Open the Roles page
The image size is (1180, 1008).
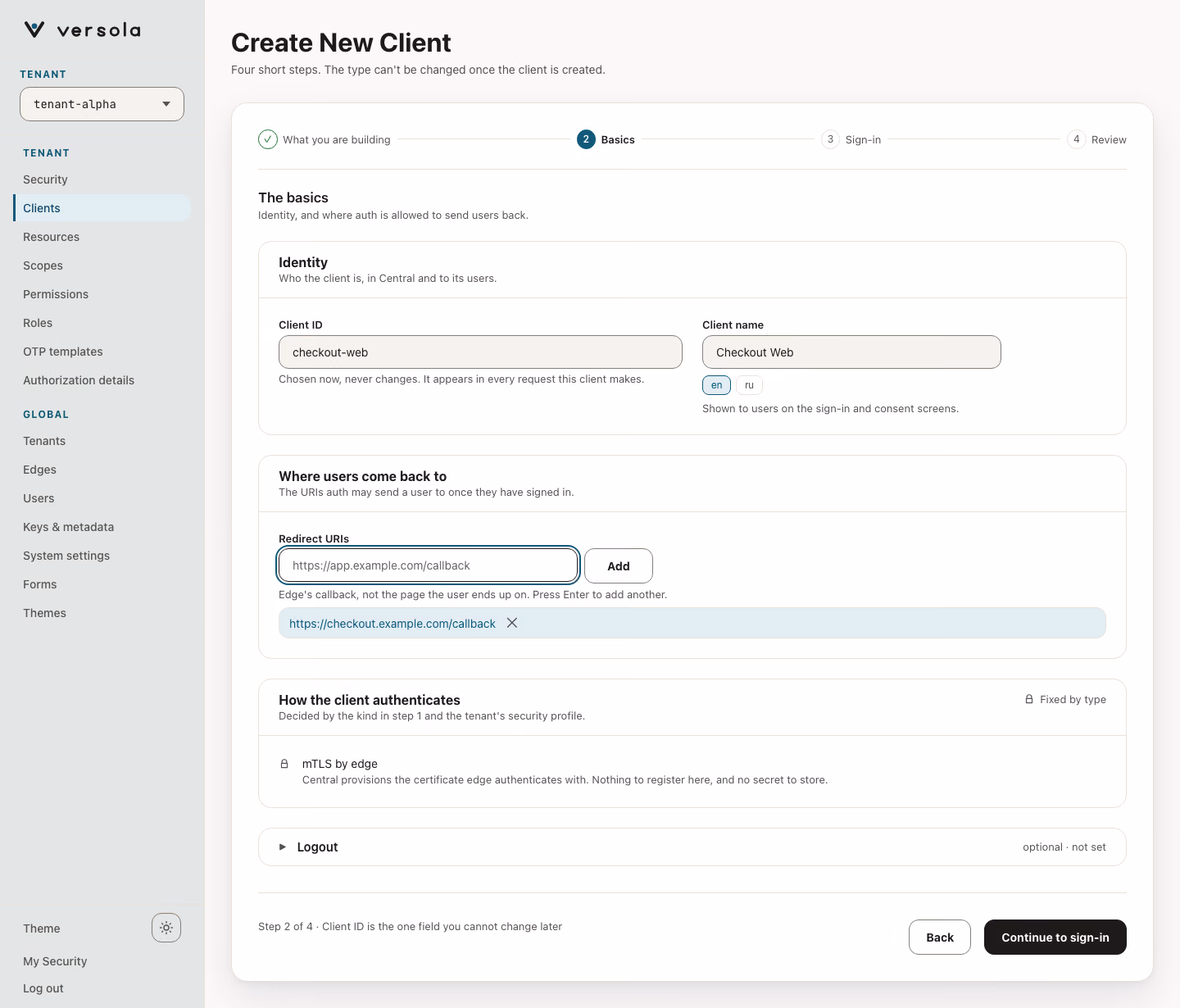click(102, 323)
